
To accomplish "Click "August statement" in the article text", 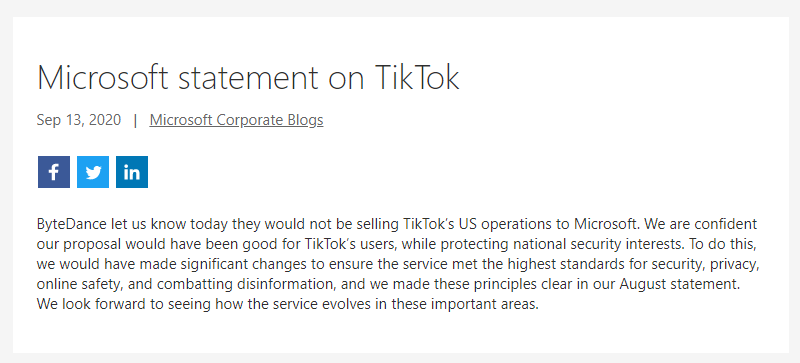I will tap(680, 284).
